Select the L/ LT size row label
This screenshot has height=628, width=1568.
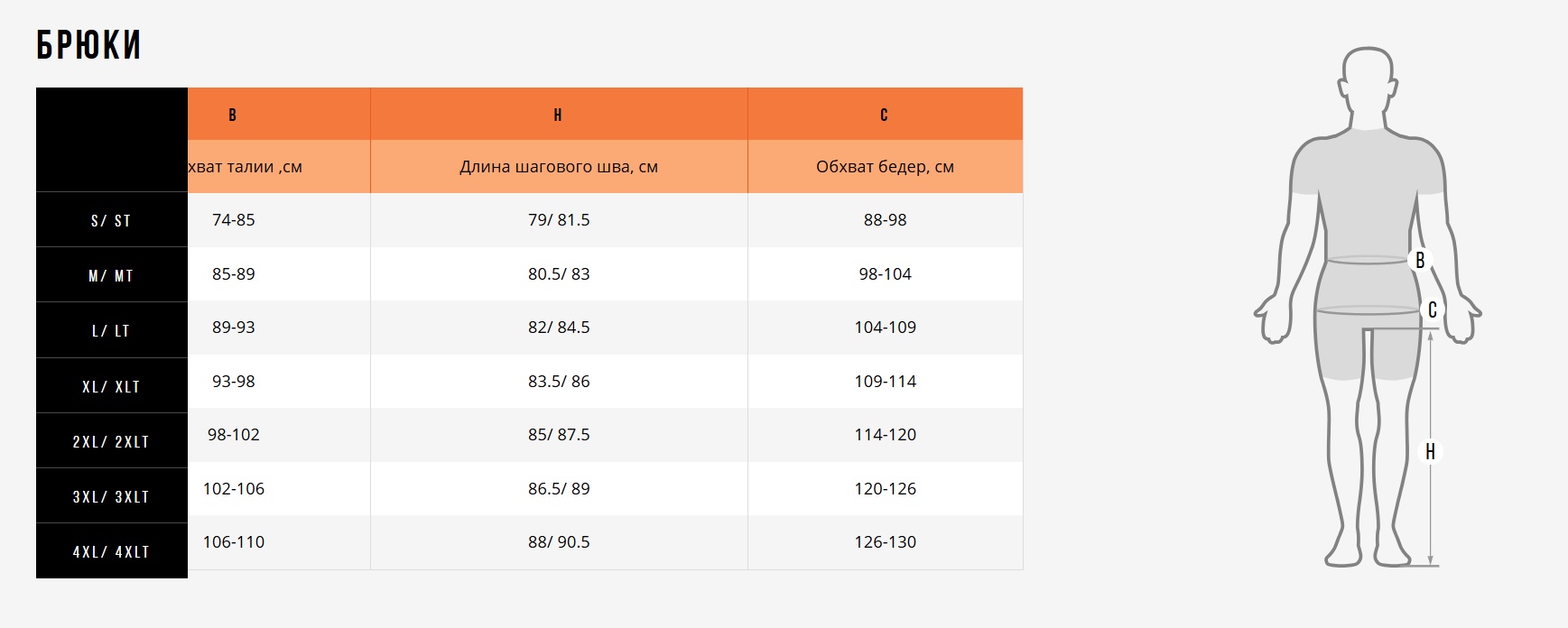pos(111,331)
